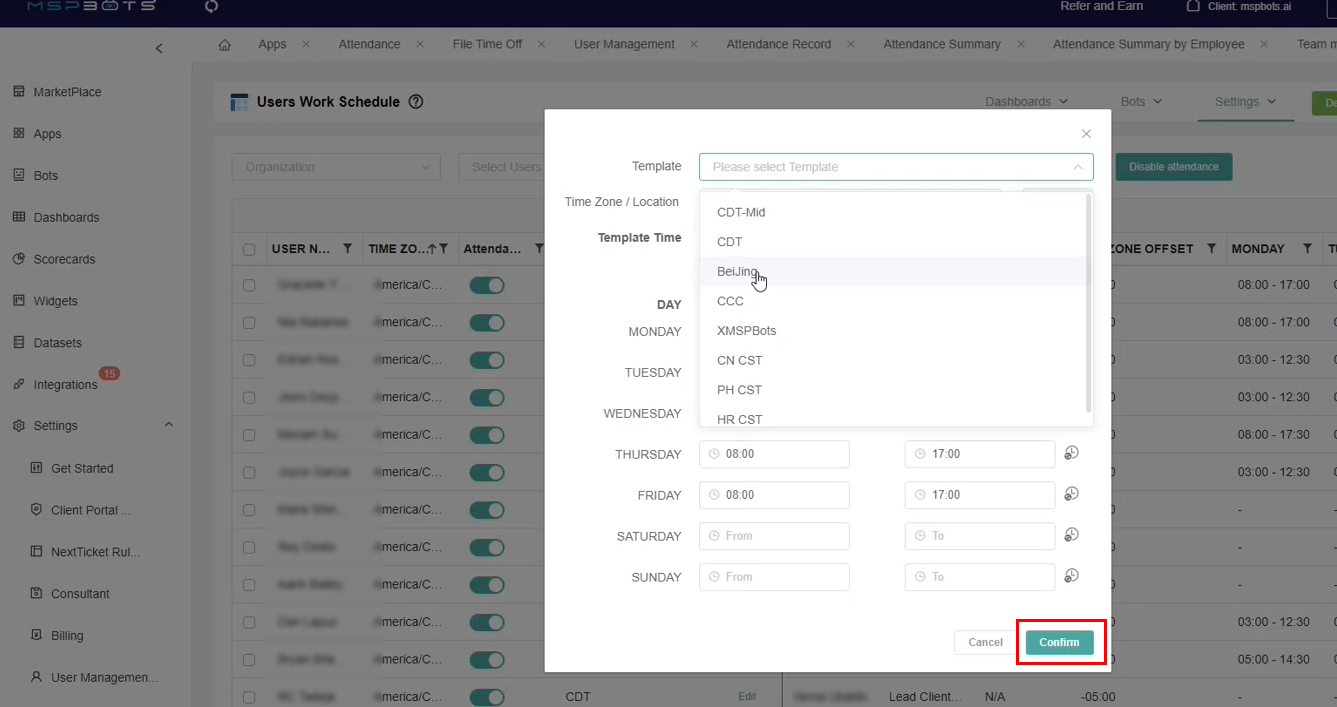Open the Dashboards menu
The image size is (1337, 707).
tap(1026, 102)
